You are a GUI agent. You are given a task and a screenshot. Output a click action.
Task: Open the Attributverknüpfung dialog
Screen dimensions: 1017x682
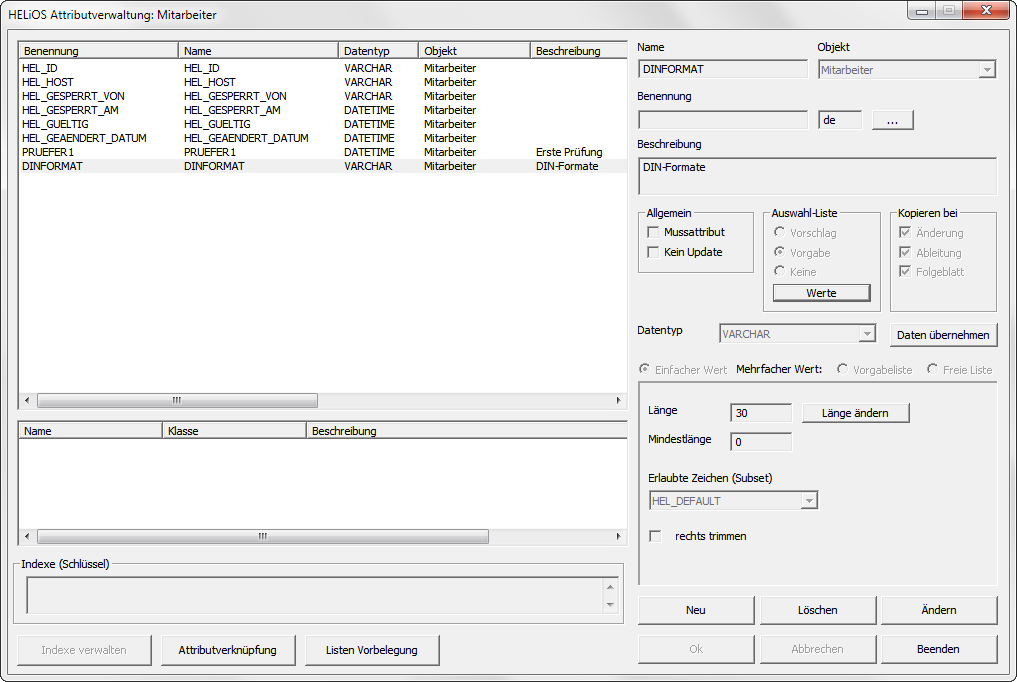tap(227, 650)
